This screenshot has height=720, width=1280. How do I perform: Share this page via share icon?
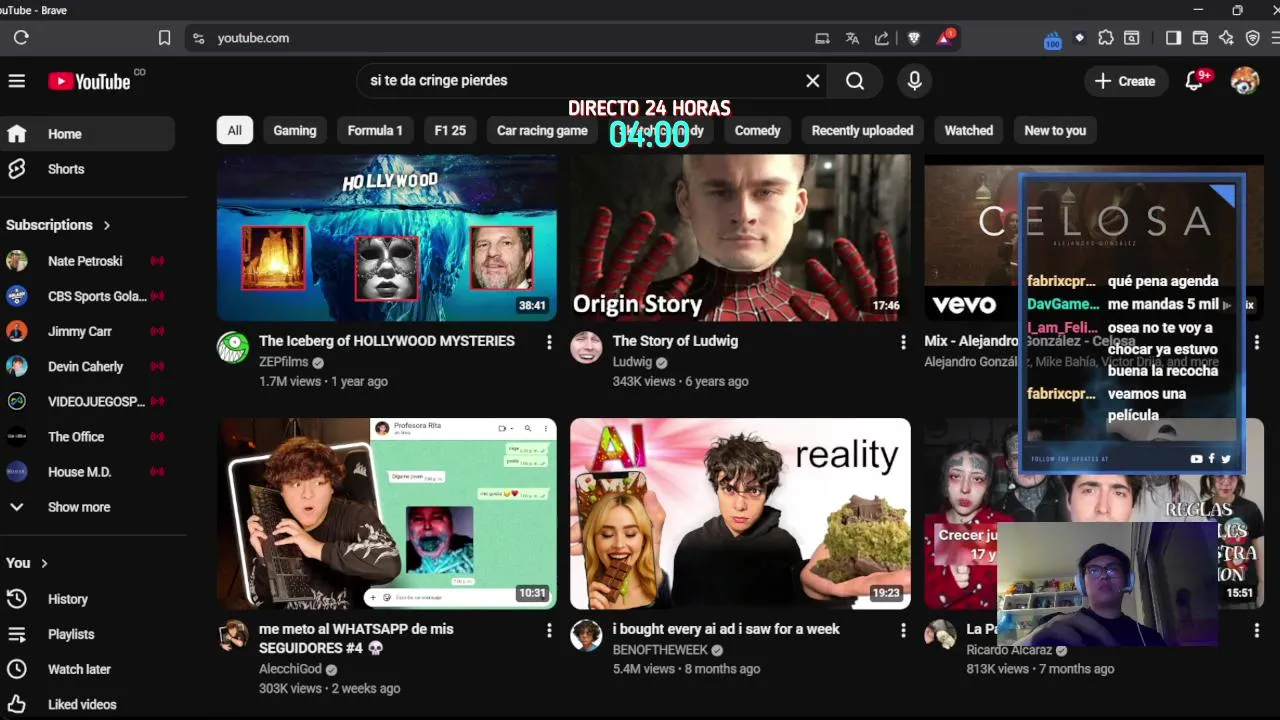click(x=882, y=38)
